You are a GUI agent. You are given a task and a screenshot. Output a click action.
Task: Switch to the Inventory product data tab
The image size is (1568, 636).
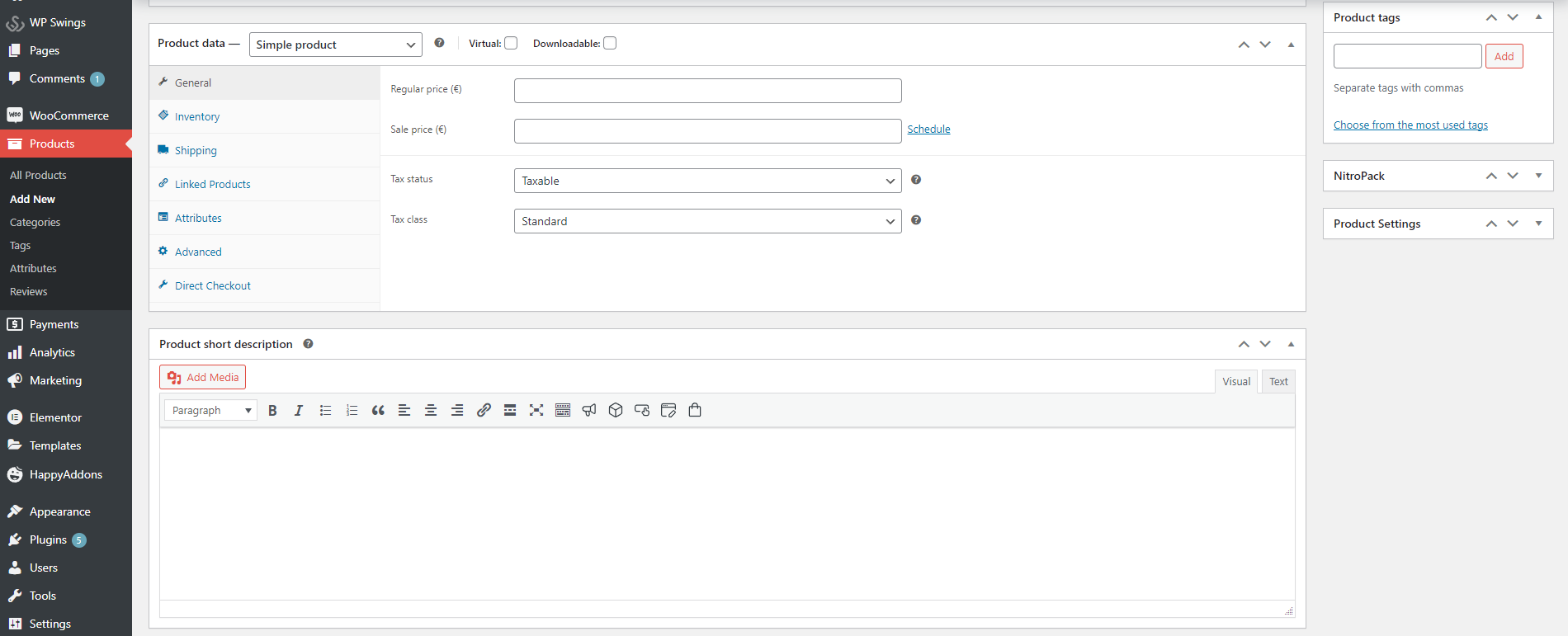[x=197, y=117]
